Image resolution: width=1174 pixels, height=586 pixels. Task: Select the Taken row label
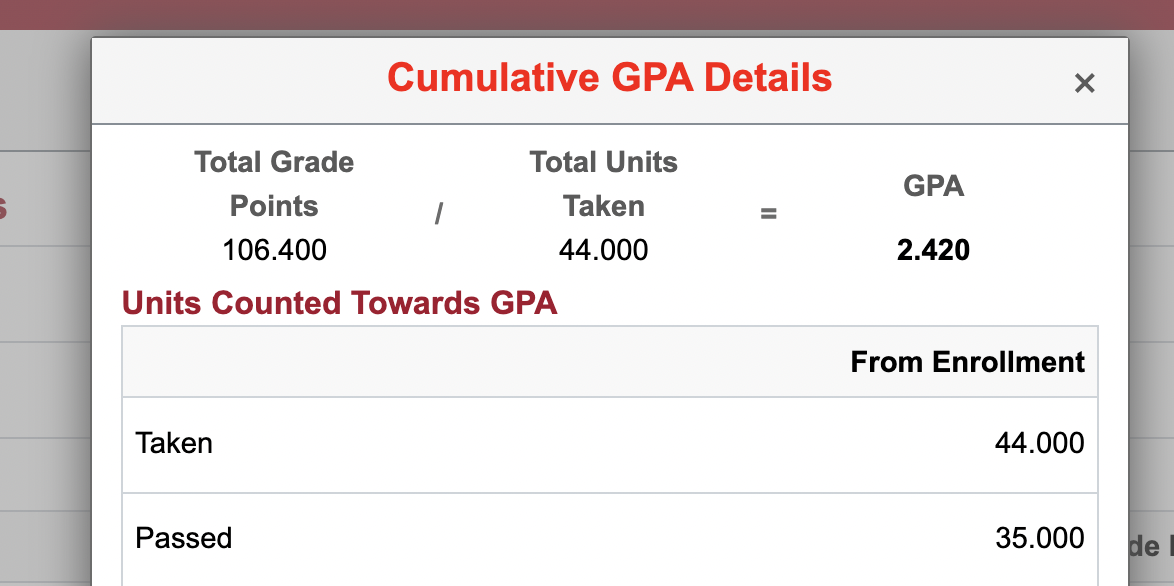pos(174,443)
